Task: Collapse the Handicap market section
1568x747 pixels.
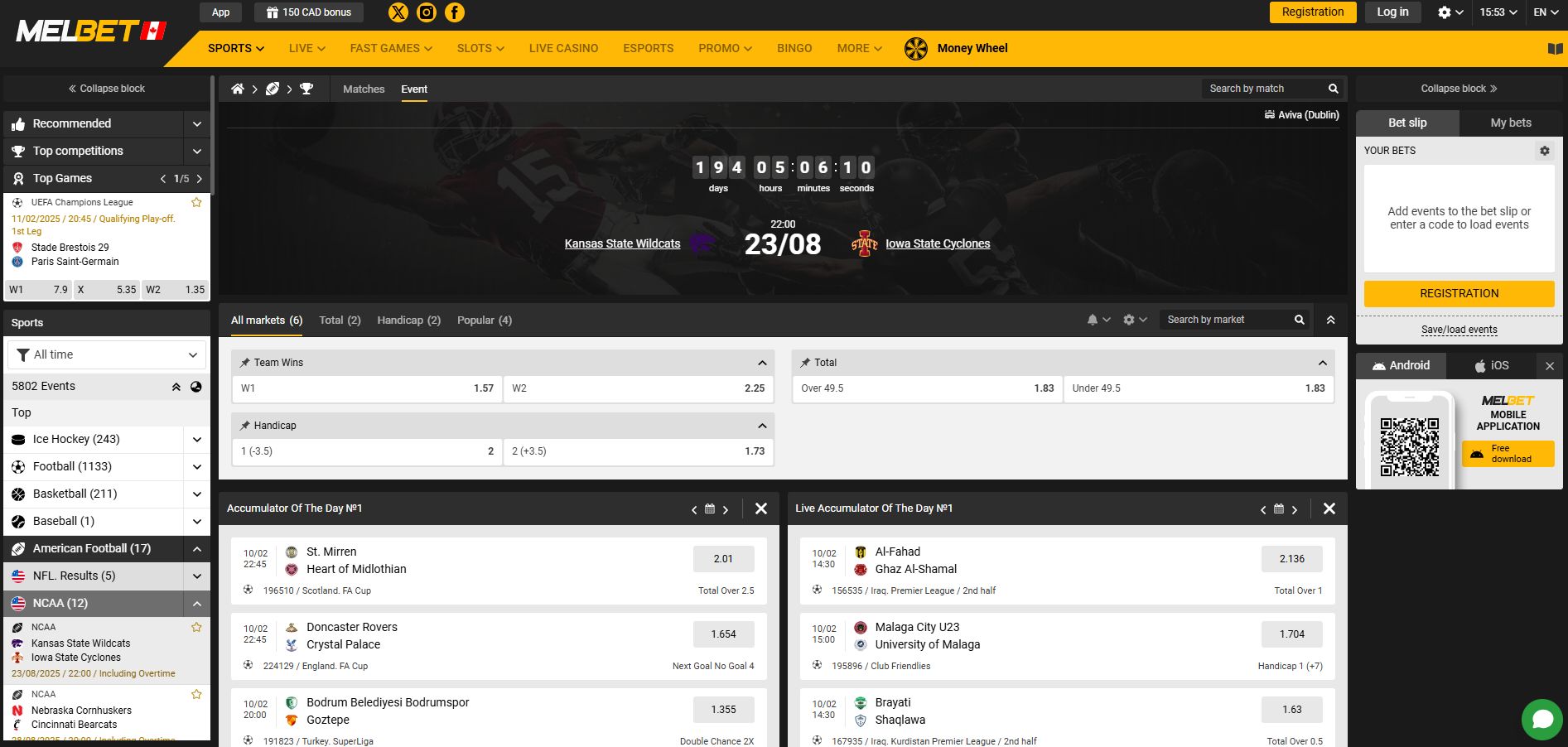Action: click(x=762, y=426)
